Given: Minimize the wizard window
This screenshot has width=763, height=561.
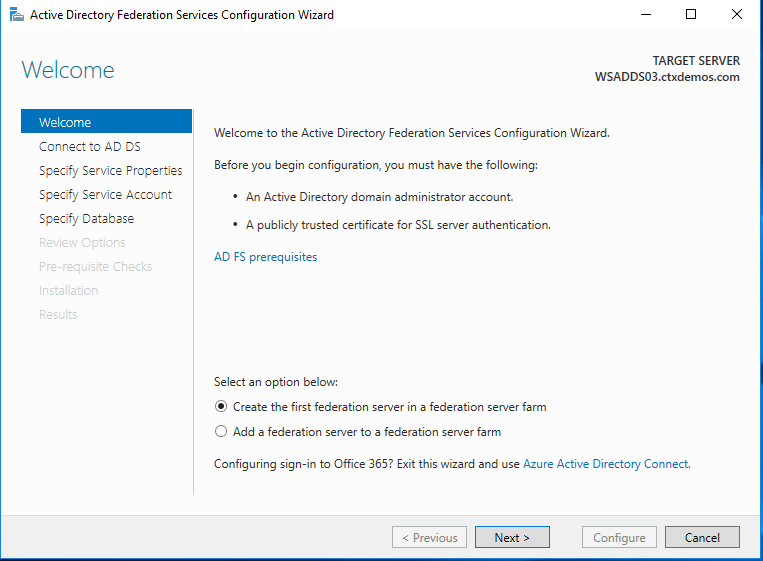Looking at the screenshot, I should 645,15.
